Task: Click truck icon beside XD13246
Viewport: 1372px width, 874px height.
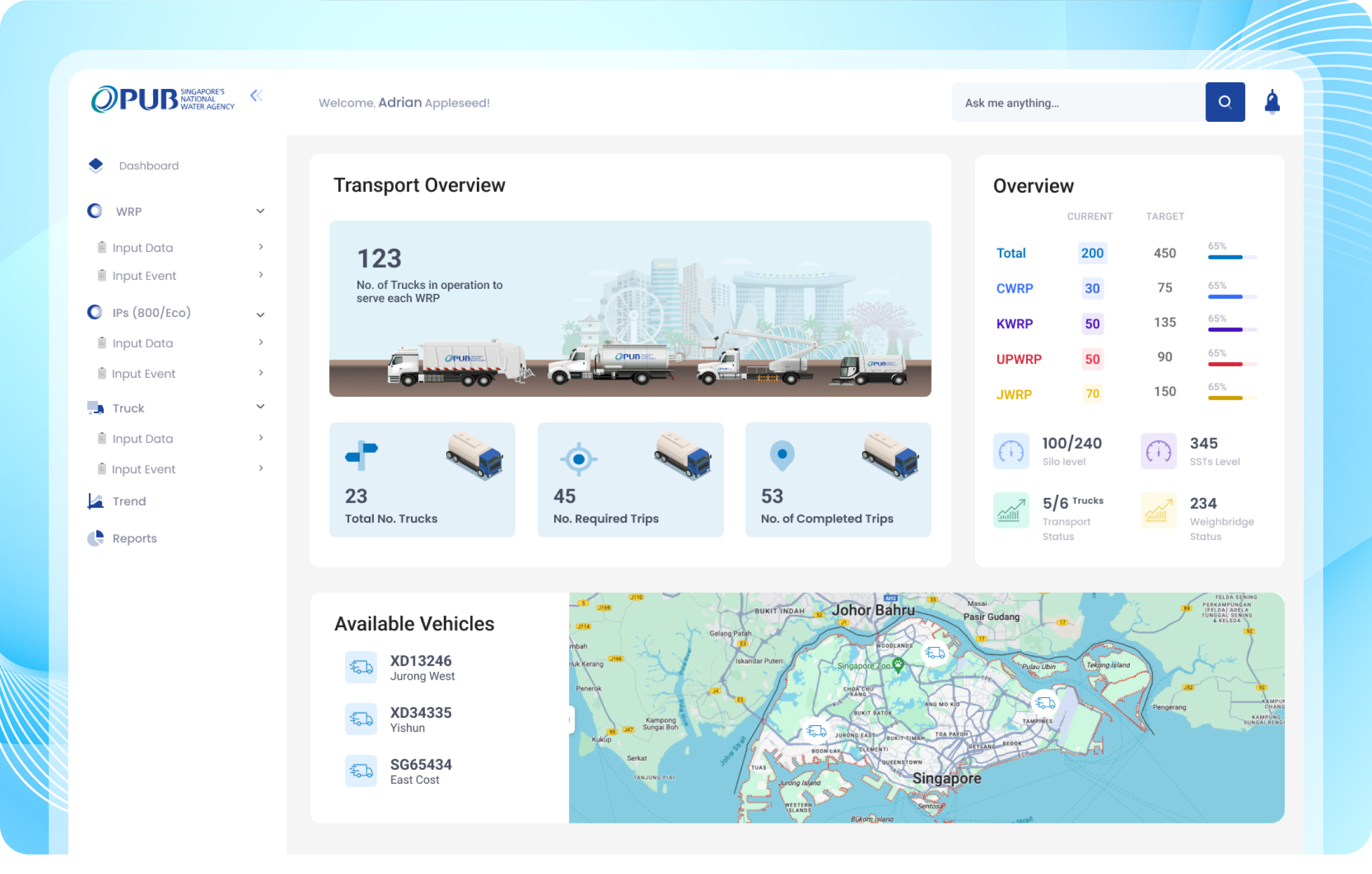Action: click(x=361, y=667)
